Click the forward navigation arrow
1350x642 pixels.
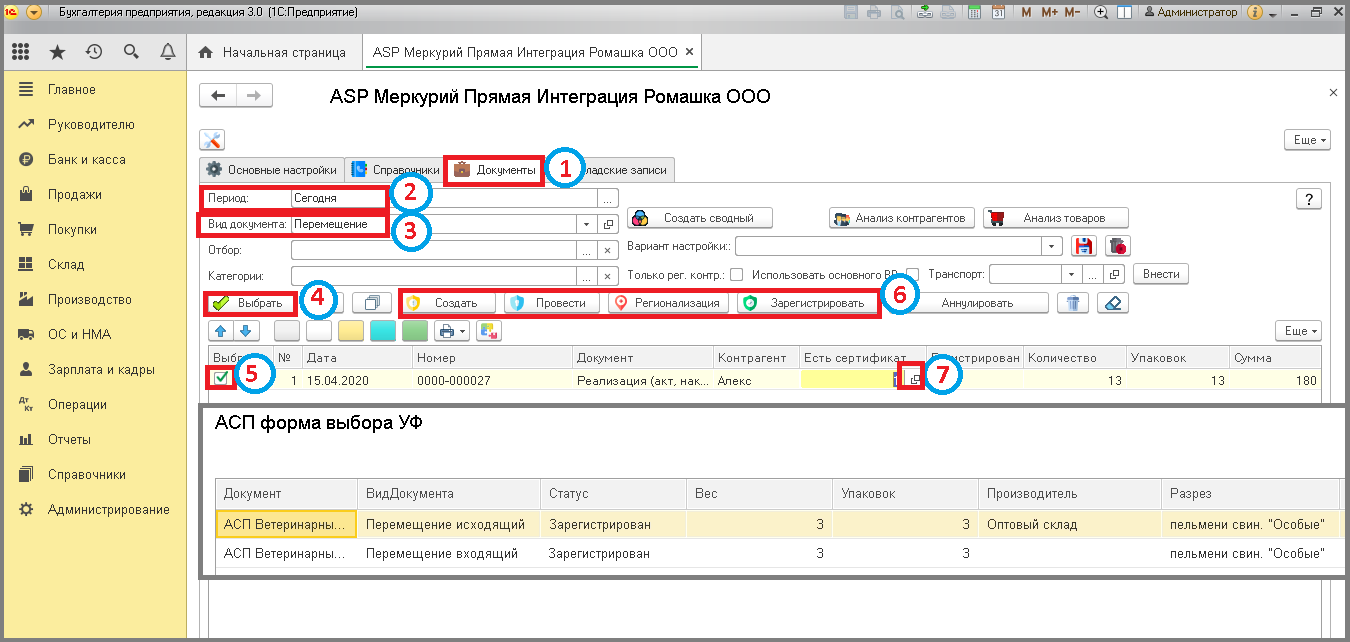tap(254, 95)
